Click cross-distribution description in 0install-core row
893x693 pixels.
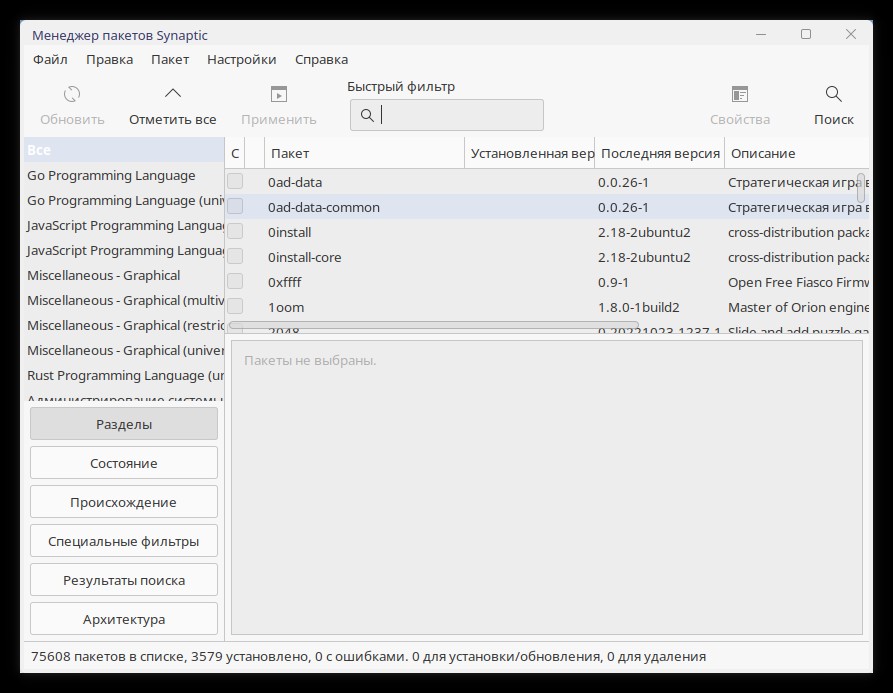tap(798, 257)
